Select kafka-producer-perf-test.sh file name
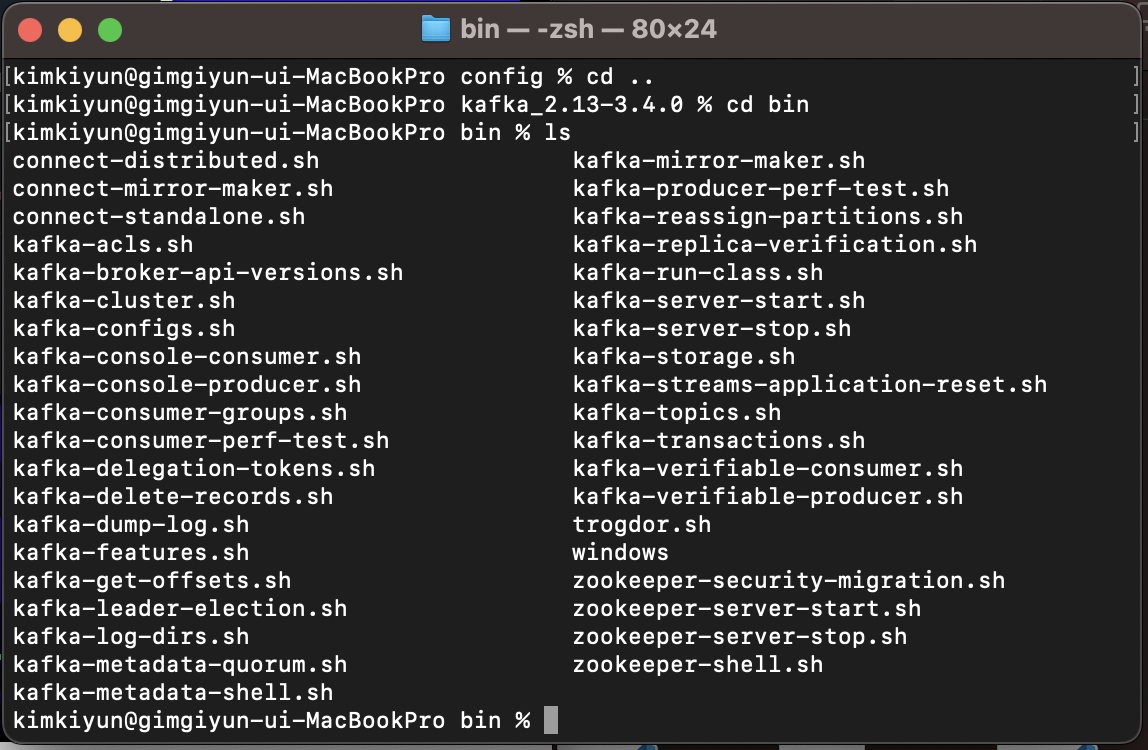The image size is (1148, 750). coord(761,188)
